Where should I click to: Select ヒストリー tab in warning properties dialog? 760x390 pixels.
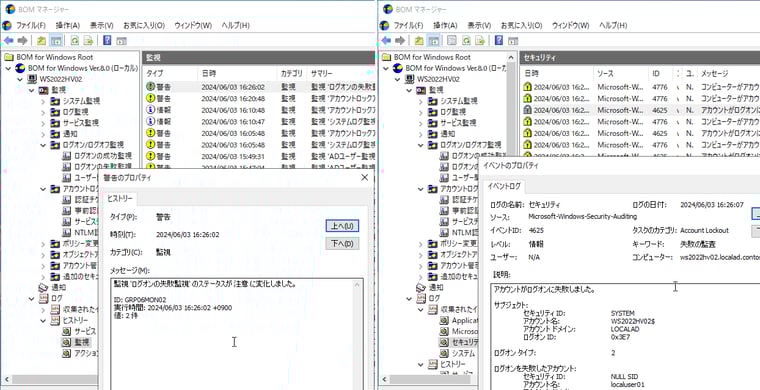click(120, 199)
